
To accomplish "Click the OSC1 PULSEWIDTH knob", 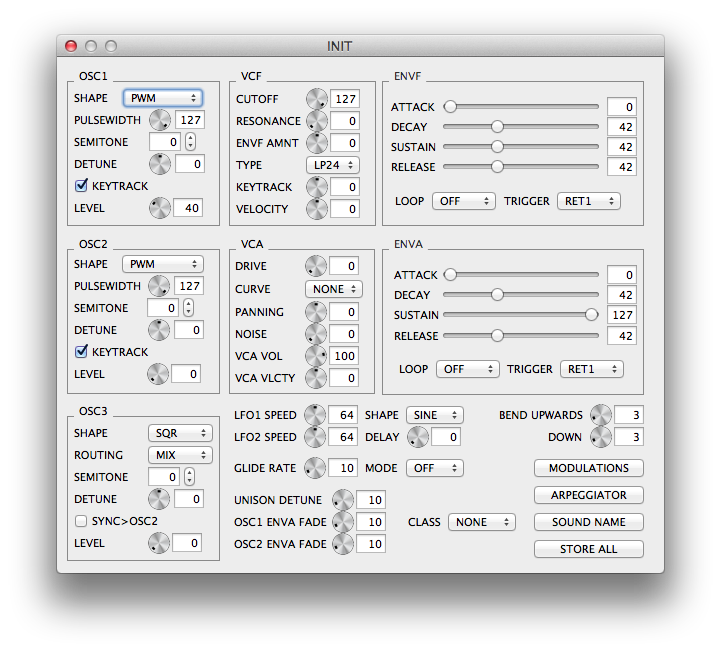I will pyautogui.click(x=159, y=120).
